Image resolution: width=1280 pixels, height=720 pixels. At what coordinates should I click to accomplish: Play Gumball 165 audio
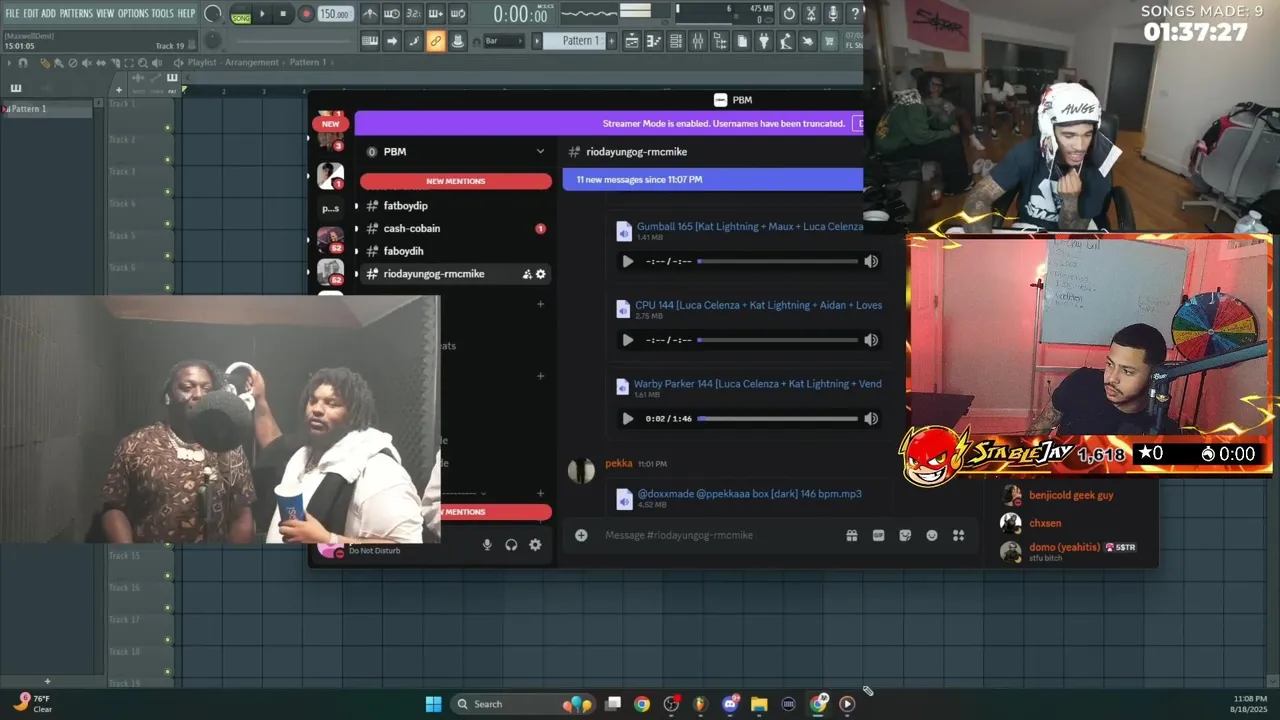[x=627, y=261]
